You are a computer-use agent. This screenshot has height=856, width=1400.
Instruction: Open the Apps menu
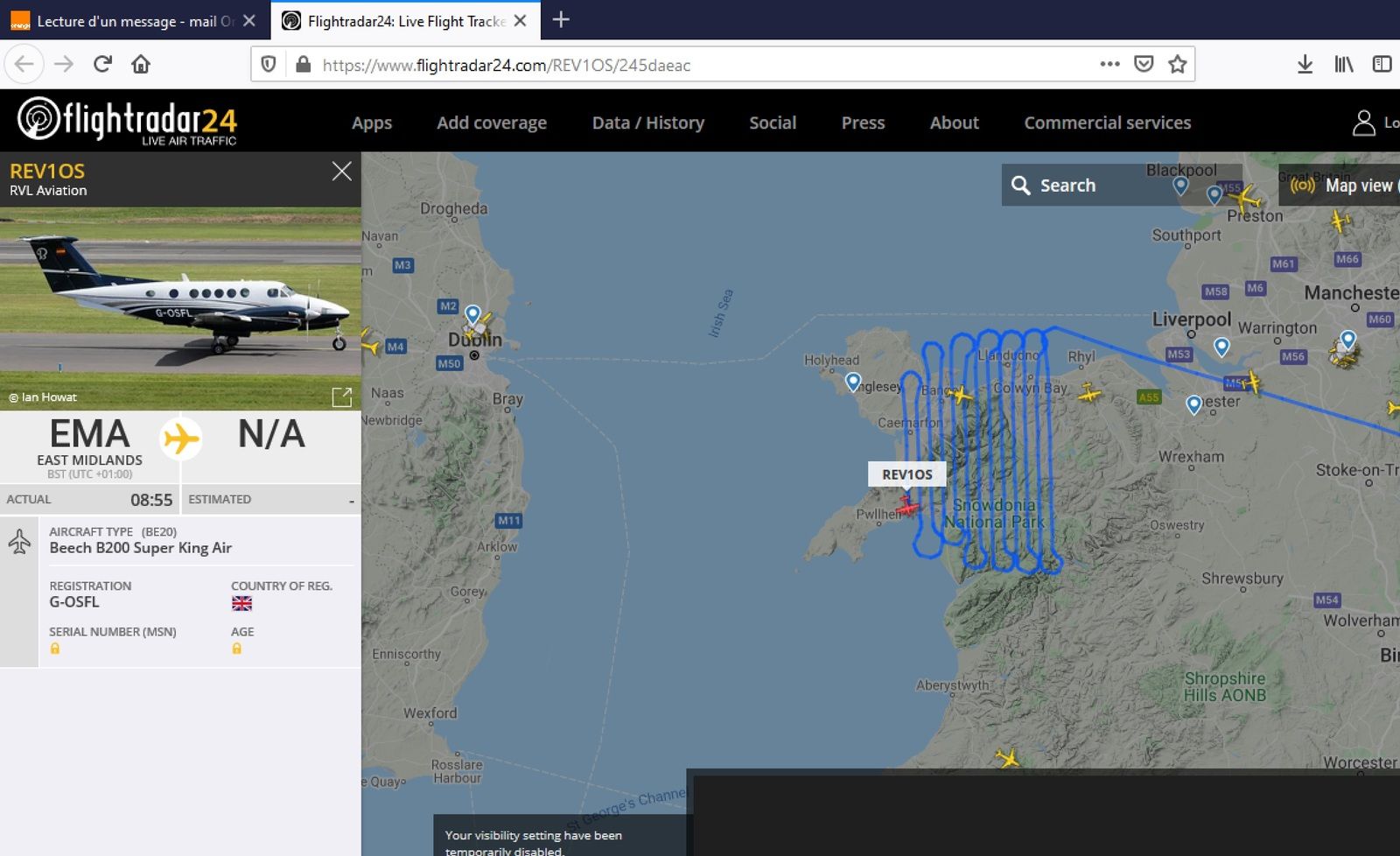[x=372, y=123]
